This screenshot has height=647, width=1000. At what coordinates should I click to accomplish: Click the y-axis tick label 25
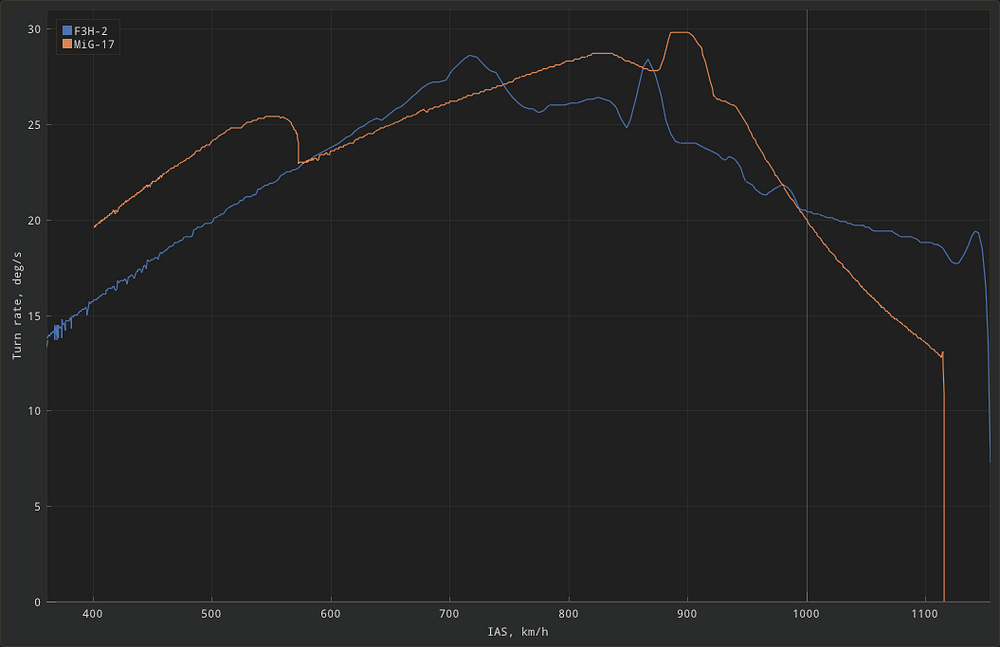[34, 125]
